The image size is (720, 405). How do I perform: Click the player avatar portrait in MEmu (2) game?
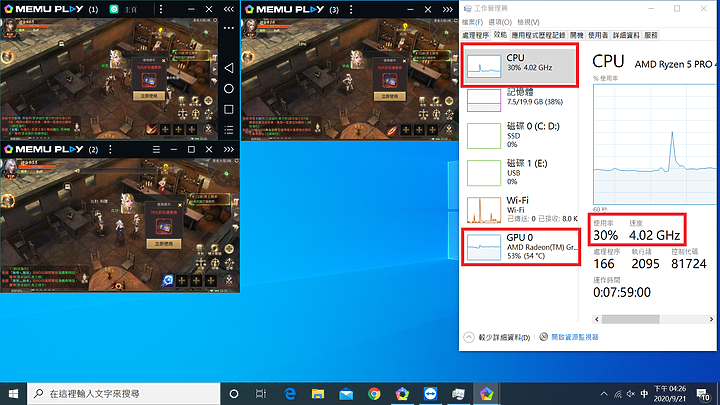(x=10, y=169)
